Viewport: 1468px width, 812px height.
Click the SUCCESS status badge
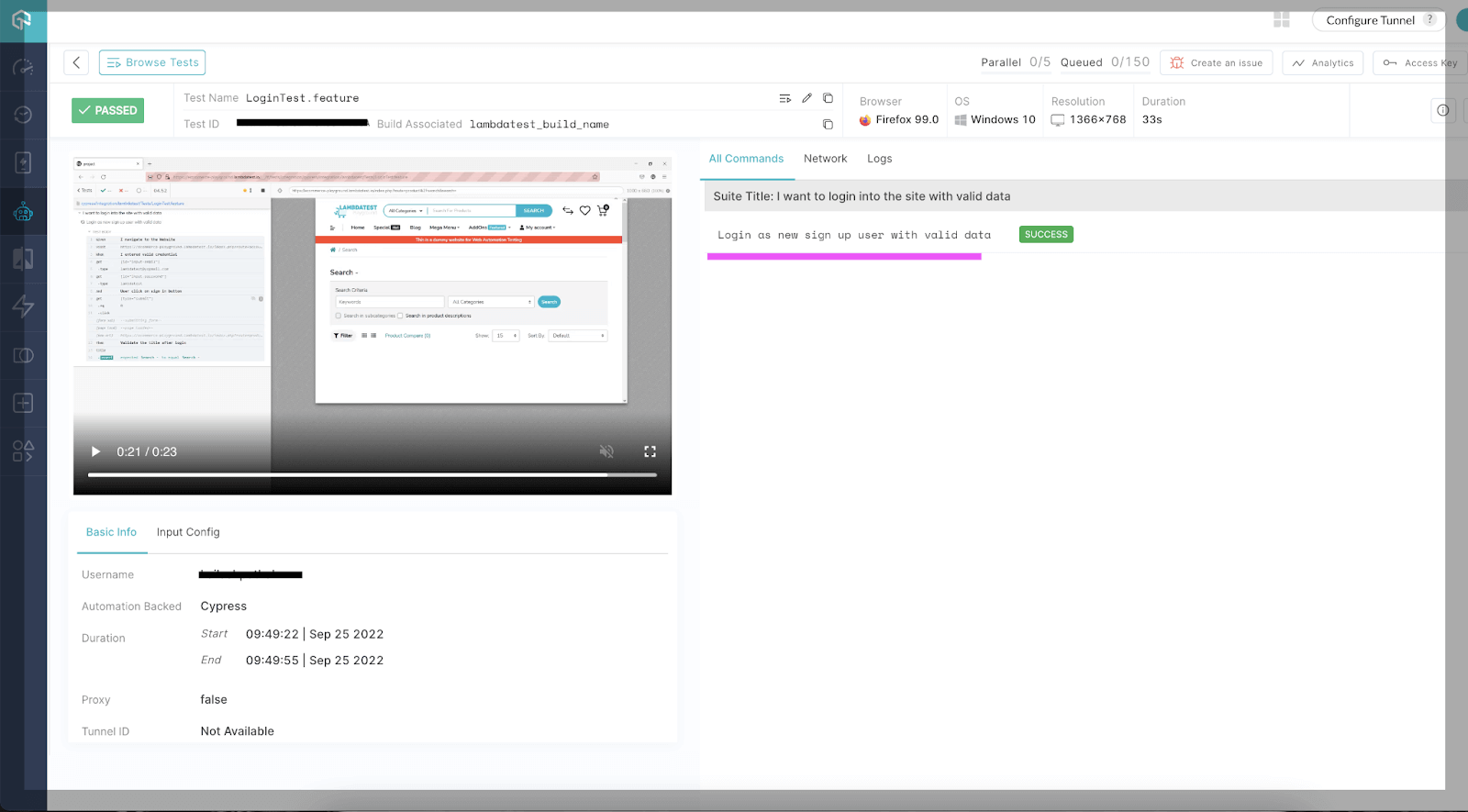point(1046,235)
